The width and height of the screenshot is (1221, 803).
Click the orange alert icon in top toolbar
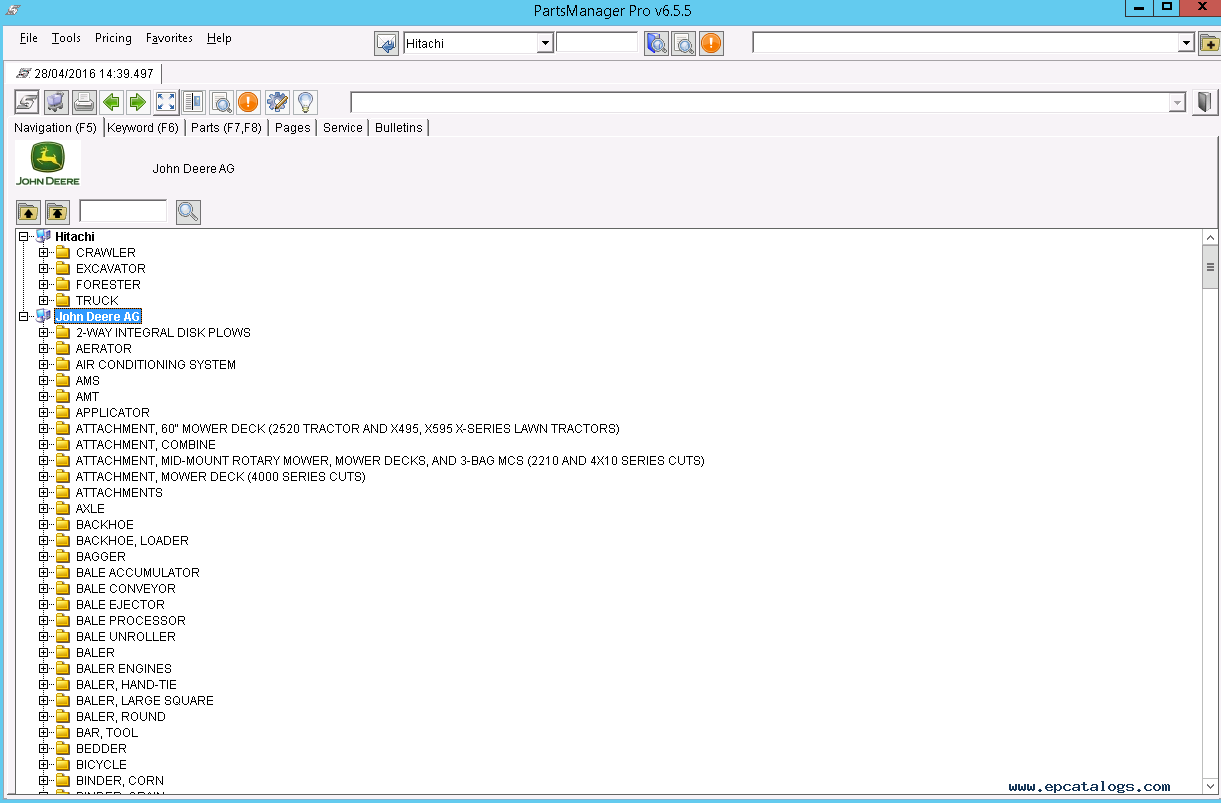pyautogui.click(x=711, y=44)
